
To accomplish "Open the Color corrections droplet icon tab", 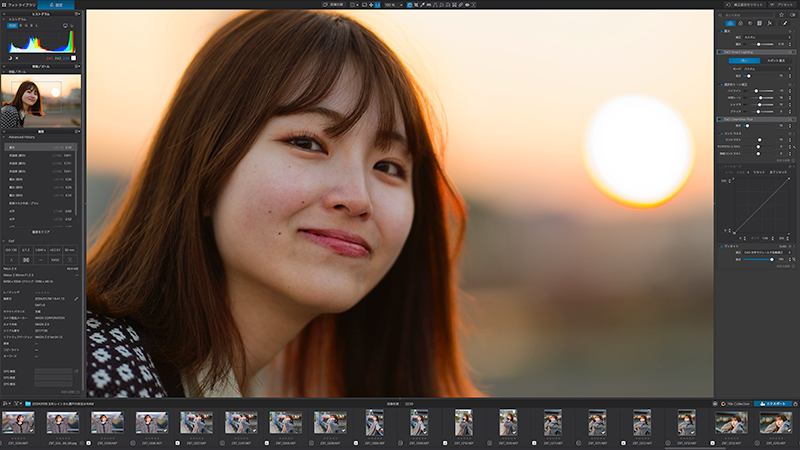I will click(x=740, y=23).
